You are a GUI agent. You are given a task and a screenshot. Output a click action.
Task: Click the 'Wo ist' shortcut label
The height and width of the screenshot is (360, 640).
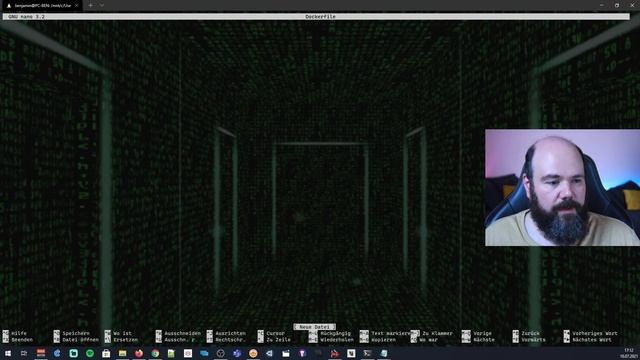coord(122,333)
